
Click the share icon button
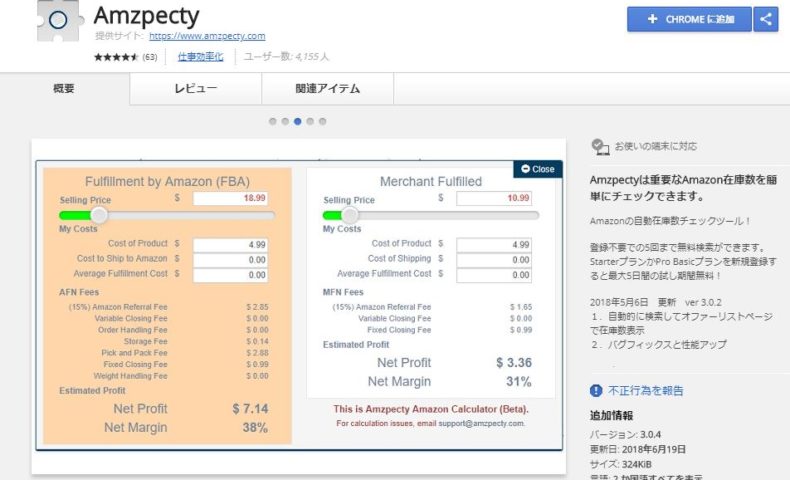tap(766, 19)
